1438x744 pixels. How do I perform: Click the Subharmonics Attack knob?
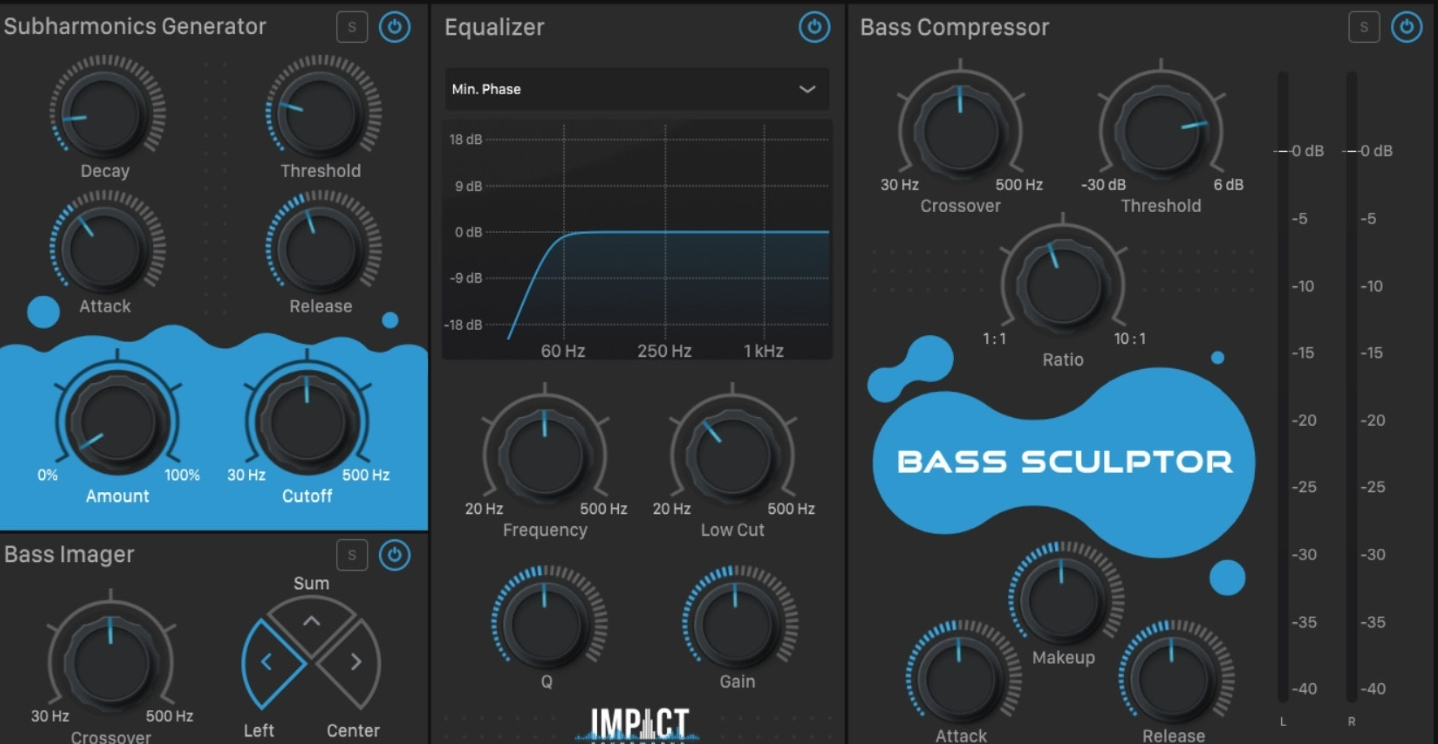(106, 248)
